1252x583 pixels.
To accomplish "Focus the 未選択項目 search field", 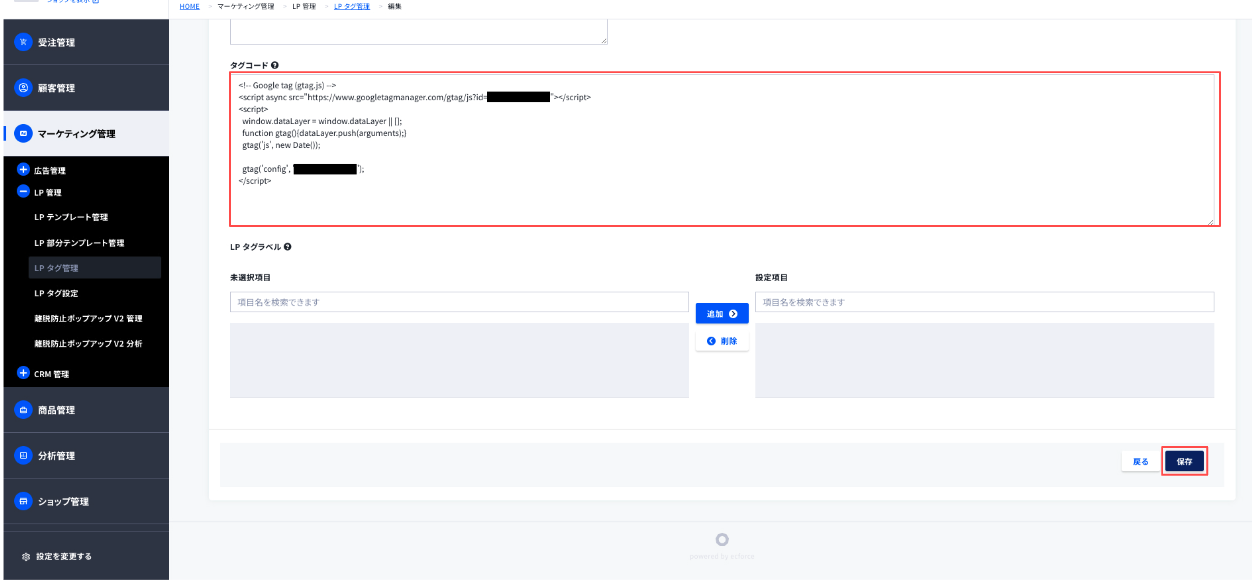I will (459, 302).
